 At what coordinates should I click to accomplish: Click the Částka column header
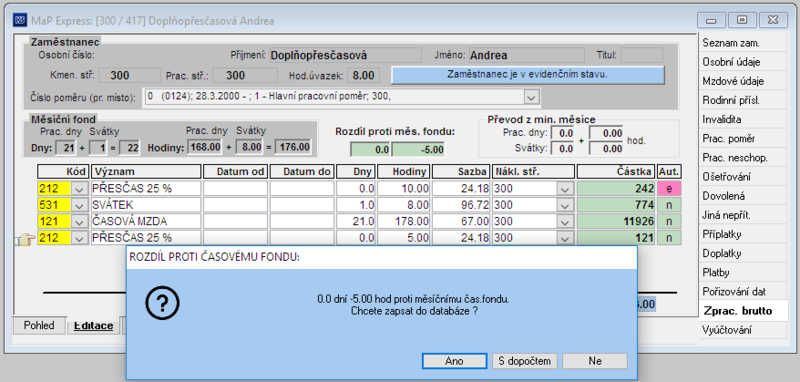click(x=616, y=171)
